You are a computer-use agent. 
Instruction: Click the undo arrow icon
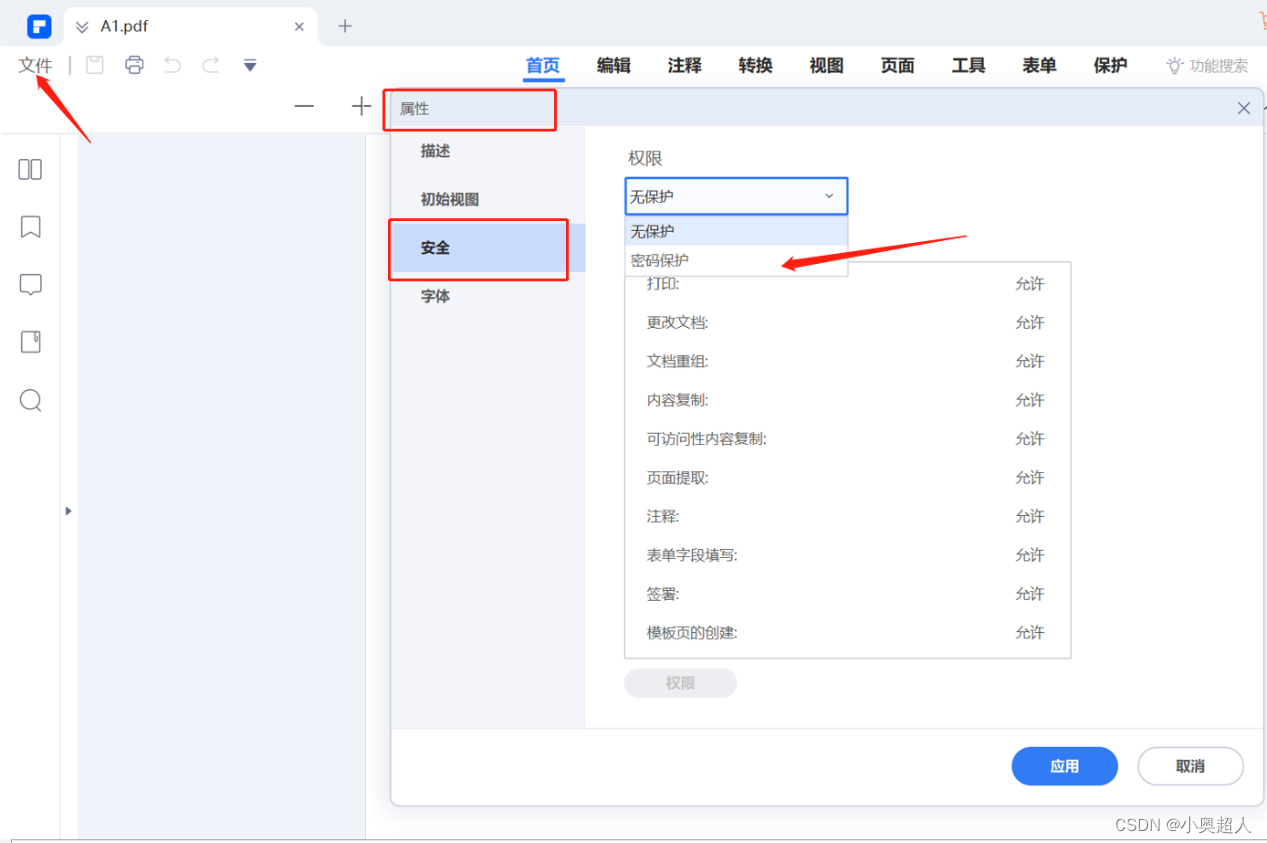[x=172, y=65]
